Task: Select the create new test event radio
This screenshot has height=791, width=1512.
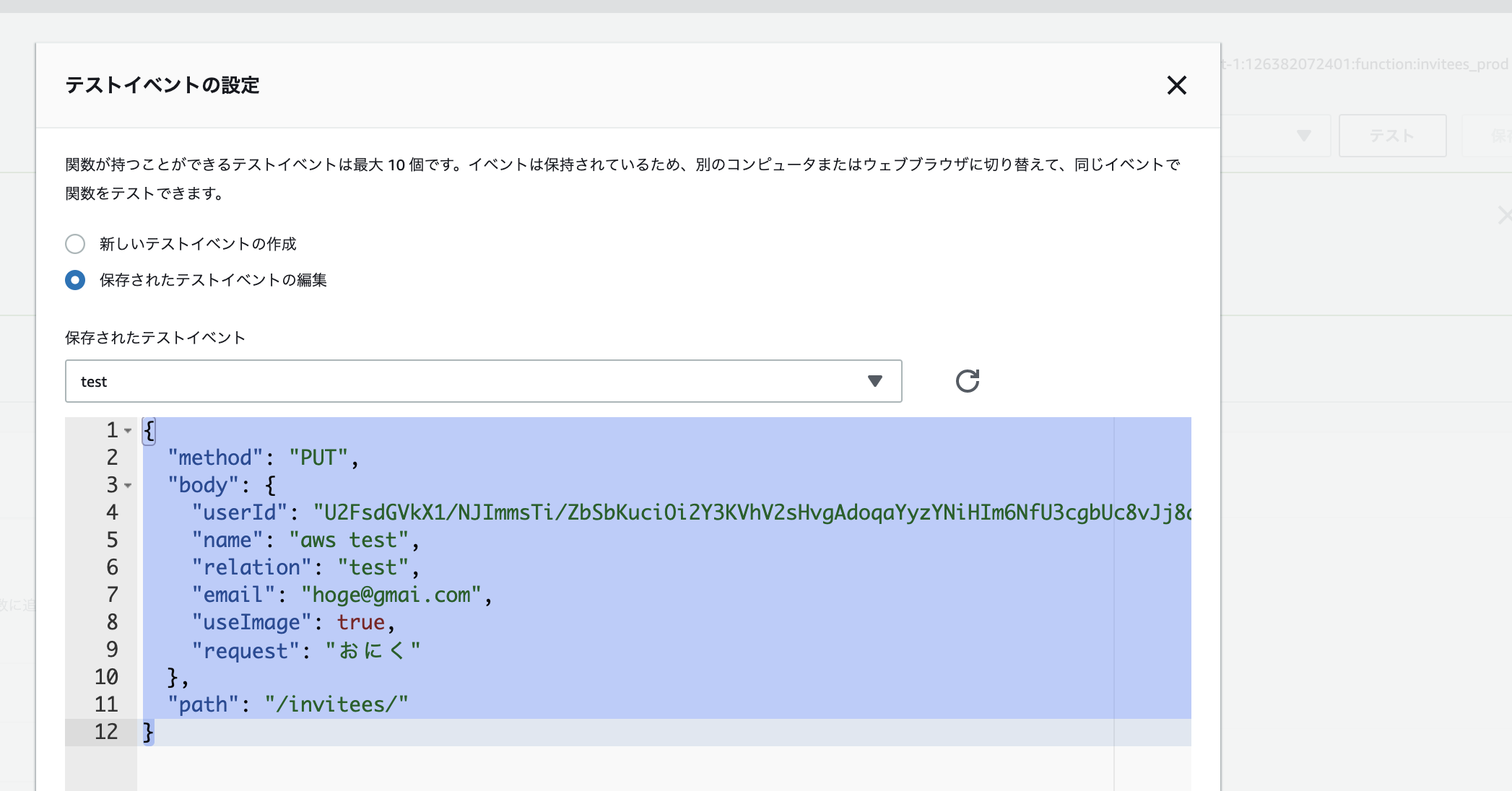Action: [75, 244]
